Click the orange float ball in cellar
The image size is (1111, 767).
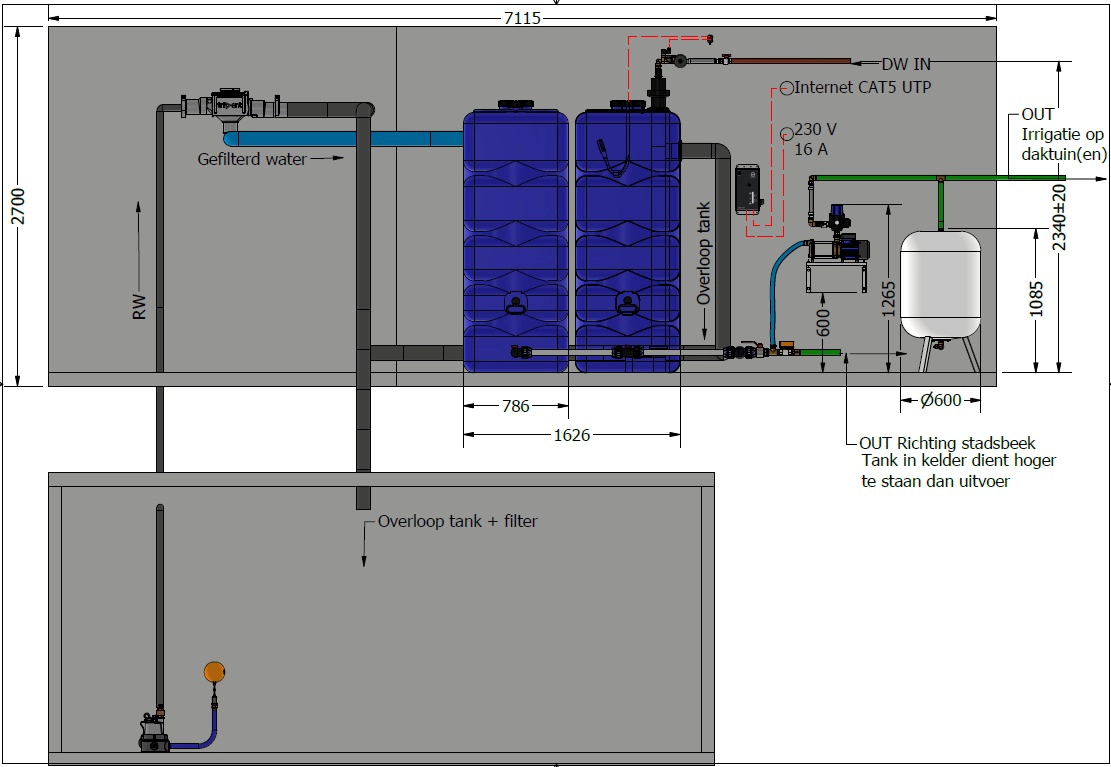pos(213,671)
